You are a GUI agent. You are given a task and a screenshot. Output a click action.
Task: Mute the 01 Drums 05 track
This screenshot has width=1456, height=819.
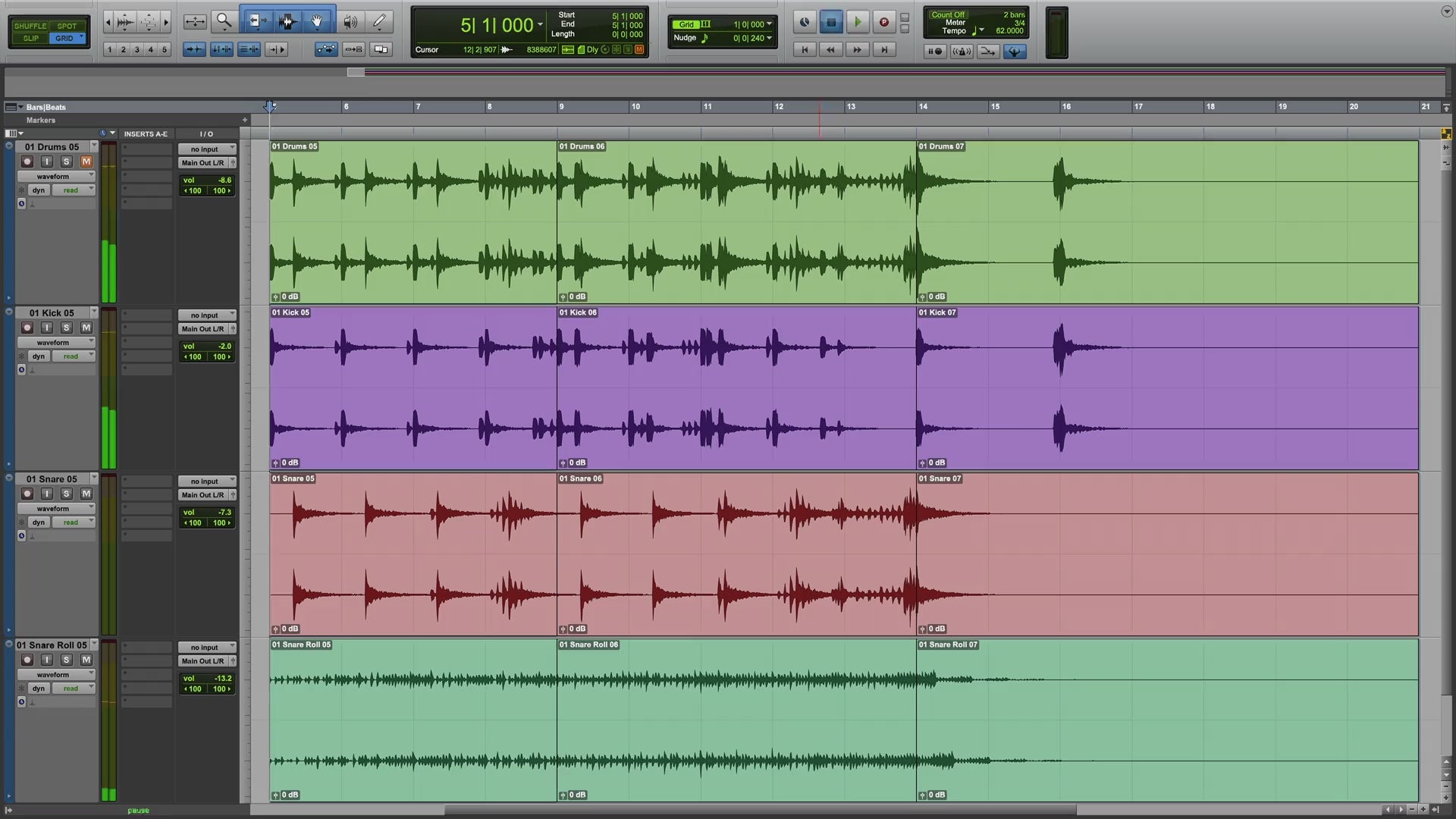(x=86, y=162)
